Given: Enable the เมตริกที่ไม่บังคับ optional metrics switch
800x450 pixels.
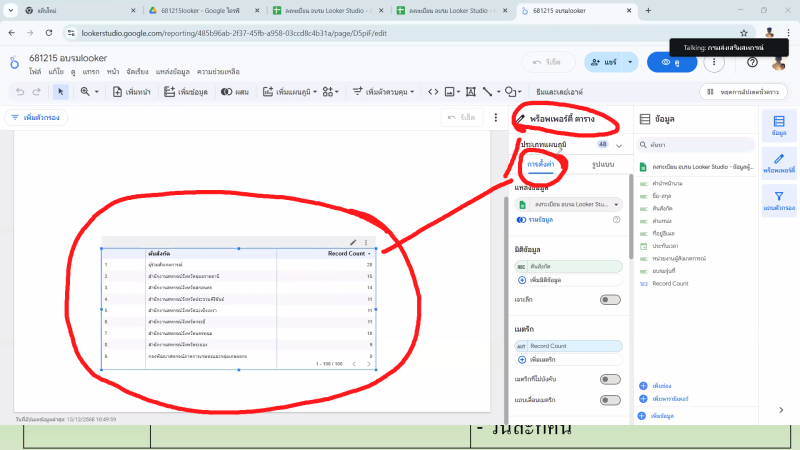Looking at the screenshot, I should tap(609, 379).
